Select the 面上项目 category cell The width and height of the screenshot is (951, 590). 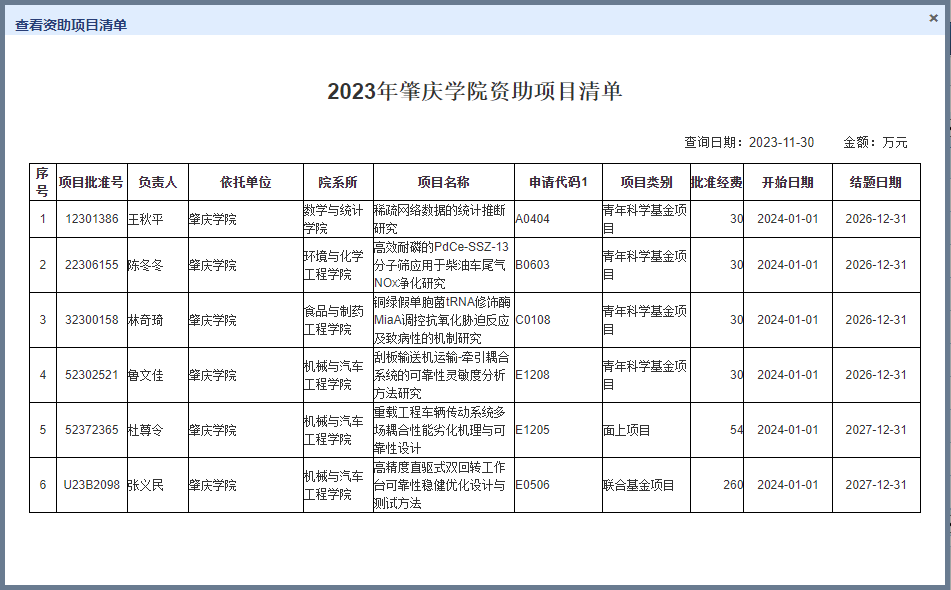point(626,430)
